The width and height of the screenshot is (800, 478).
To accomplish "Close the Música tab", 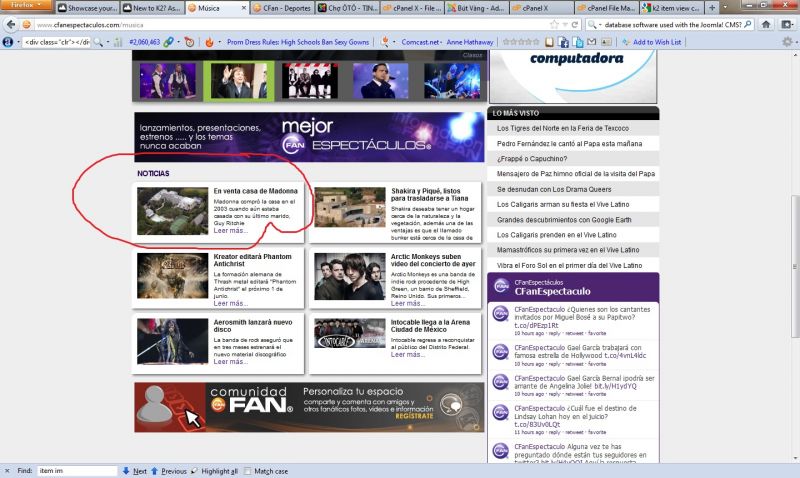I will tap(243, 8).
